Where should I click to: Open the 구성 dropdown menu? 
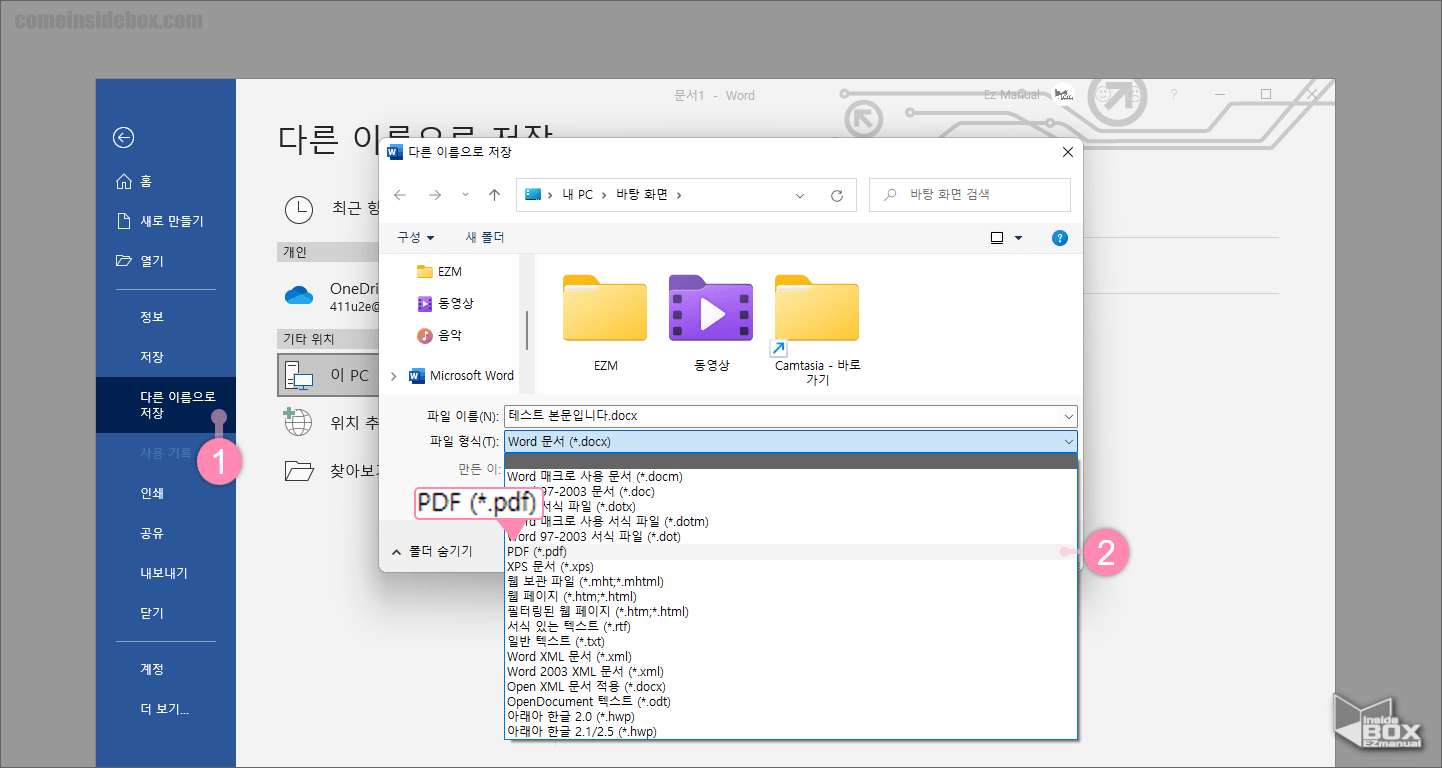(x=415, y=237)
